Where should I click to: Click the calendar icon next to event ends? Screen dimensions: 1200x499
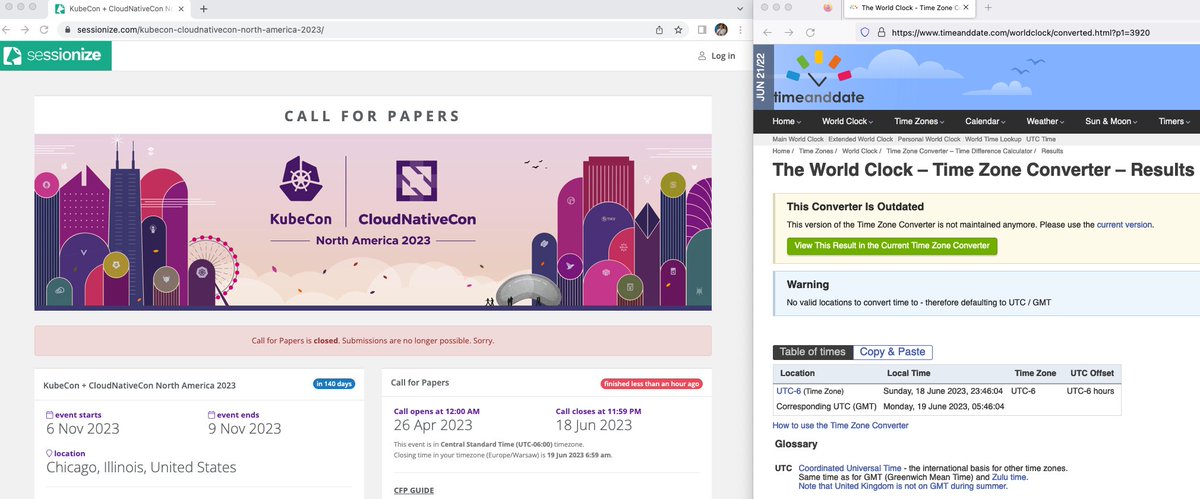(x=211, y=414)
